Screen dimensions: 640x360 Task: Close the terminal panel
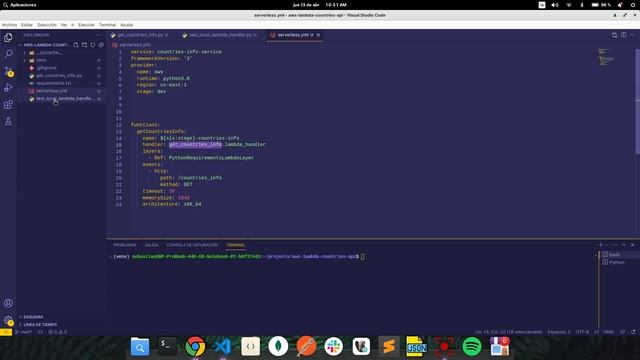coord(633,245)
